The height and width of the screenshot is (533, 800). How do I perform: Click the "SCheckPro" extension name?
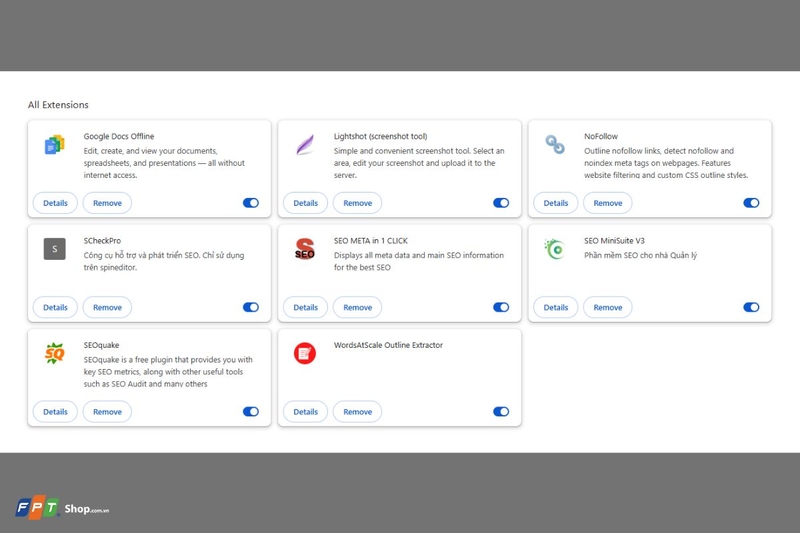pos(102,240)
